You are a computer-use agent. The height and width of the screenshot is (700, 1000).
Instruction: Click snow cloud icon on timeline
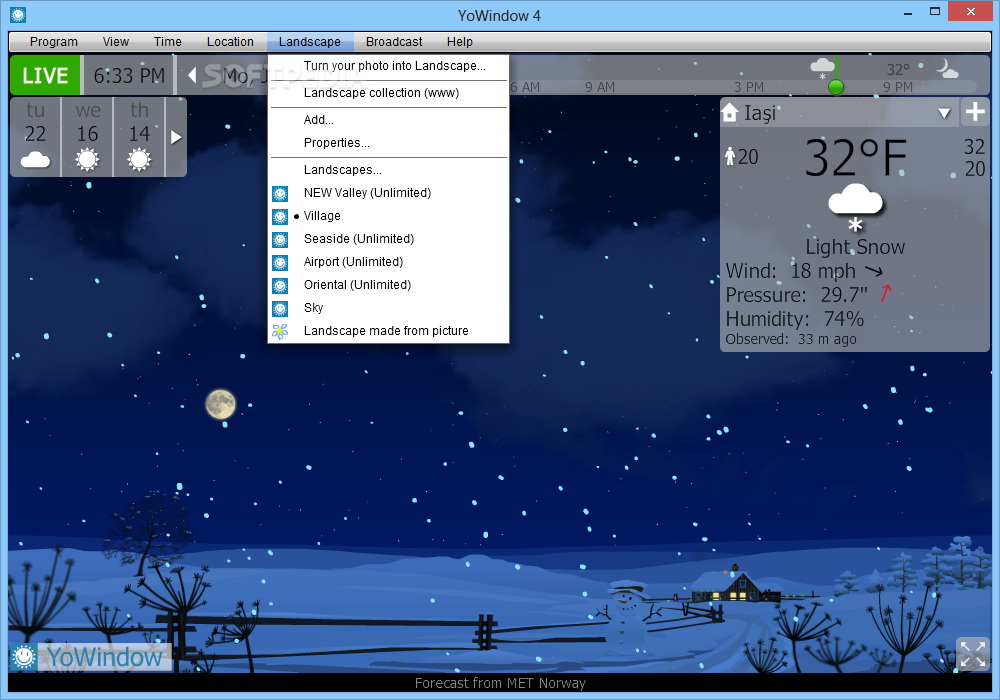click(822, 68)
